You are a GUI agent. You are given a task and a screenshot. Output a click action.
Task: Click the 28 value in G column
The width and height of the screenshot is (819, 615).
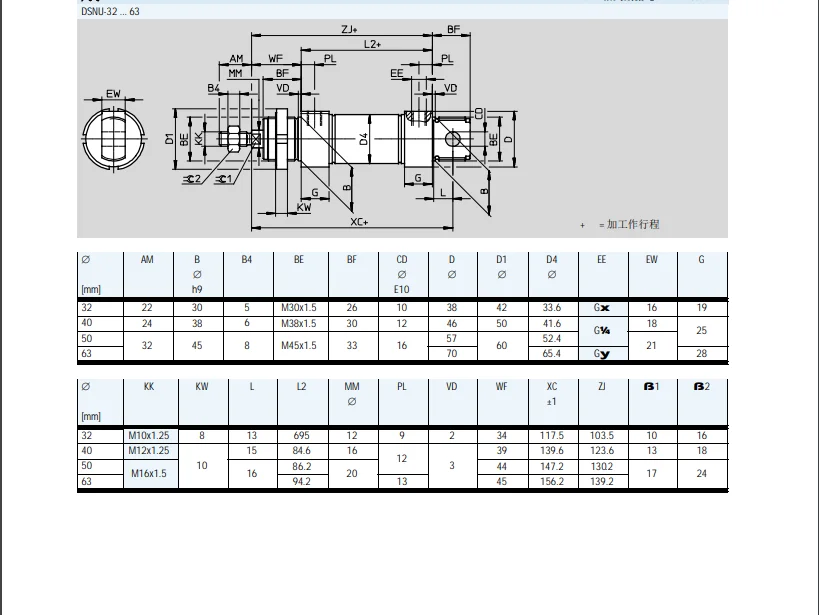pos(701,354)
